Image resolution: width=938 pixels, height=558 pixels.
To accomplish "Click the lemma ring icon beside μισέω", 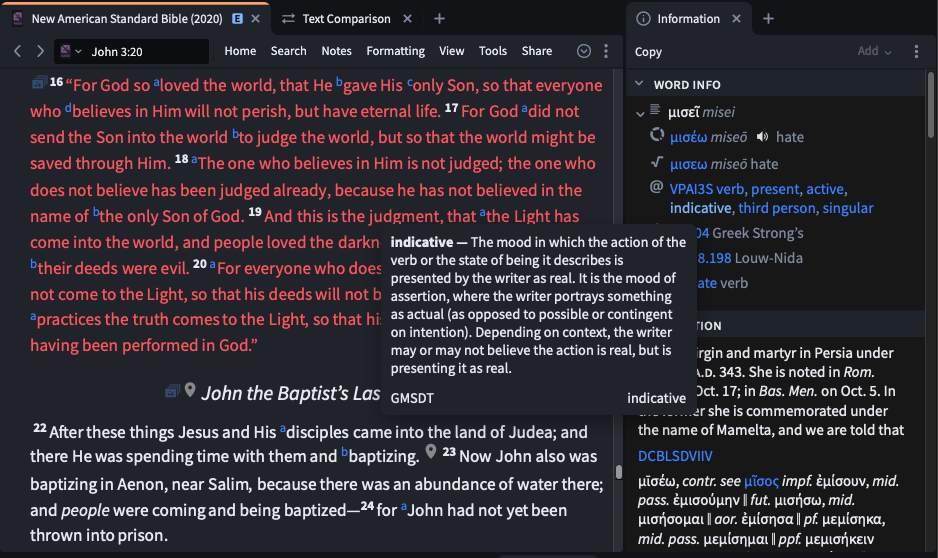I will 657,135.
